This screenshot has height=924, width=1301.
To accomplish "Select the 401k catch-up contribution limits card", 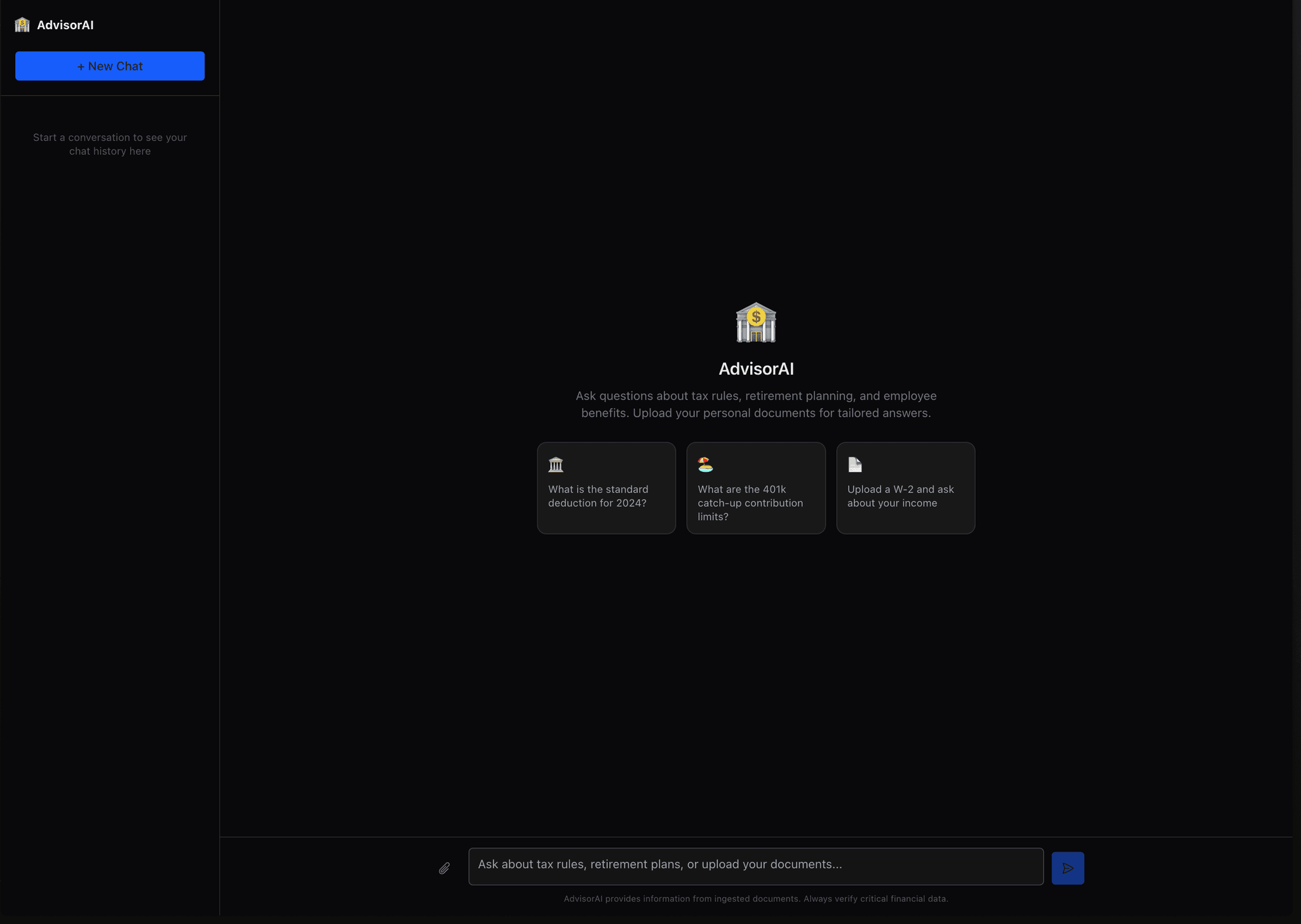I will click(755, 488).
